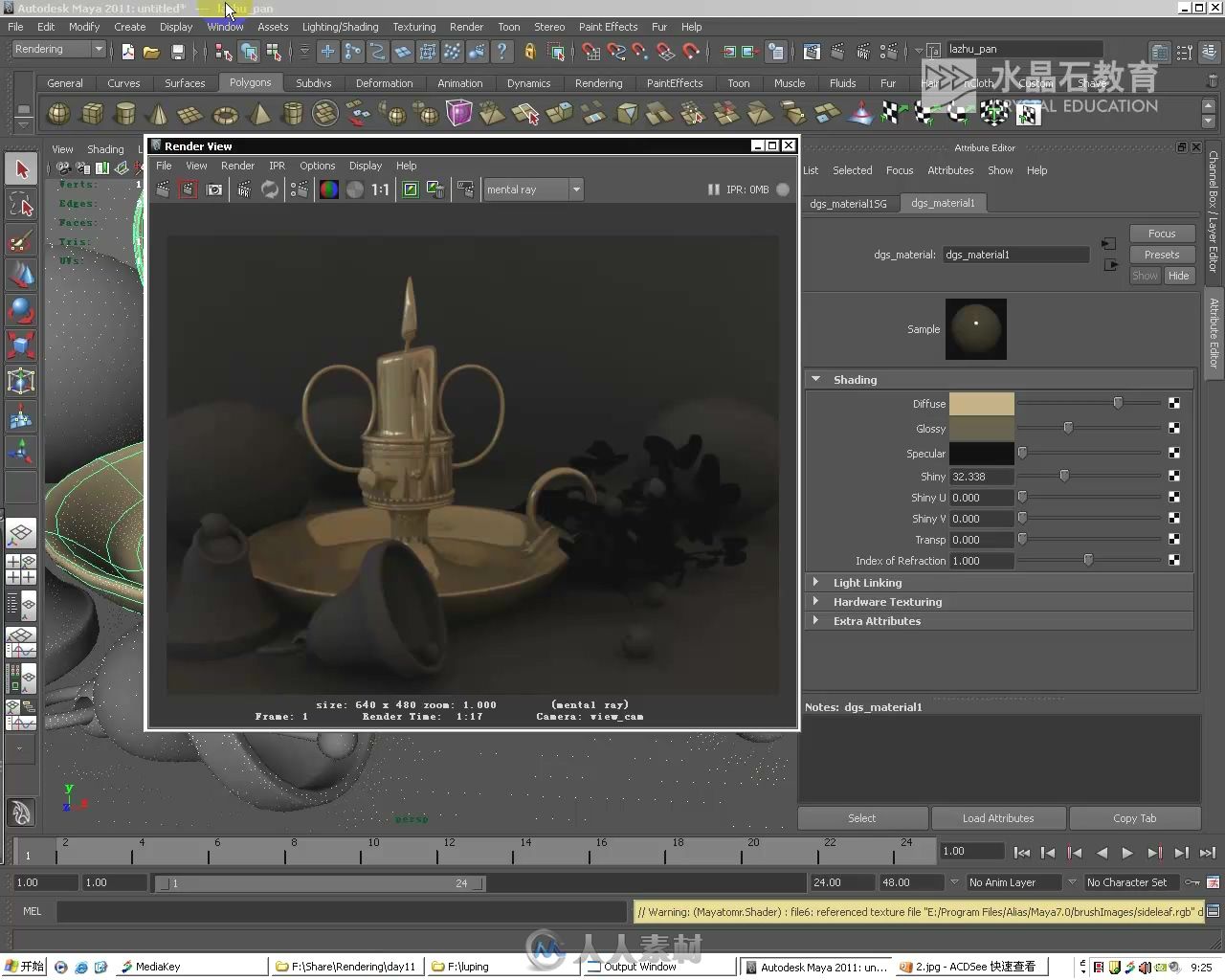Toggle Specular map checker button
Viewport: 1225px width, 980px height.
pyautogui.click(x=1174, y=453)
